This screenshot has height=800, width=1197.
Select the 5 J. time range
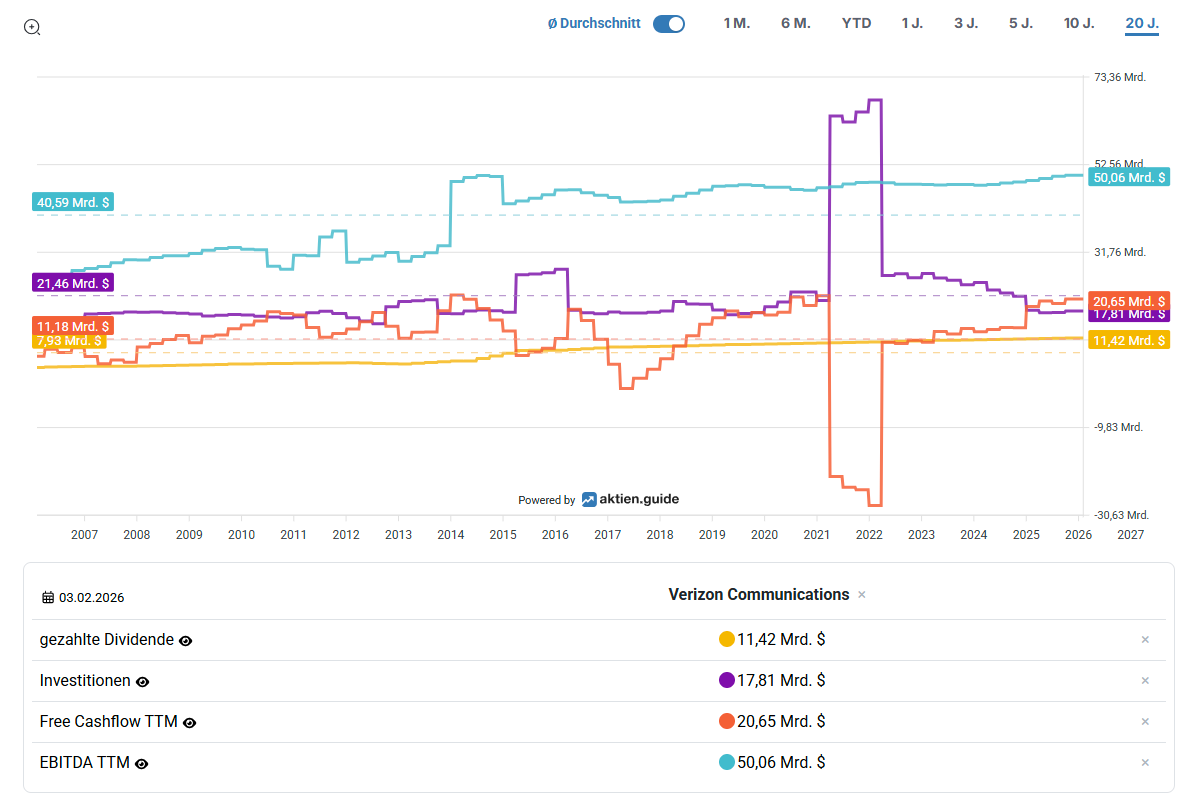click(x=1020, y=23)
